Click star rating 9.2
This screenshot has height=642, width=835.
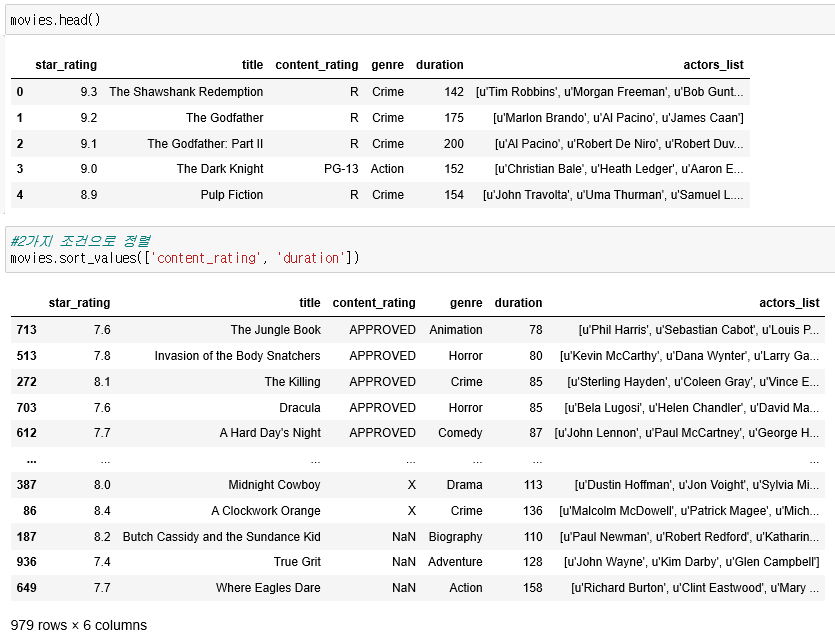(89, 118)
